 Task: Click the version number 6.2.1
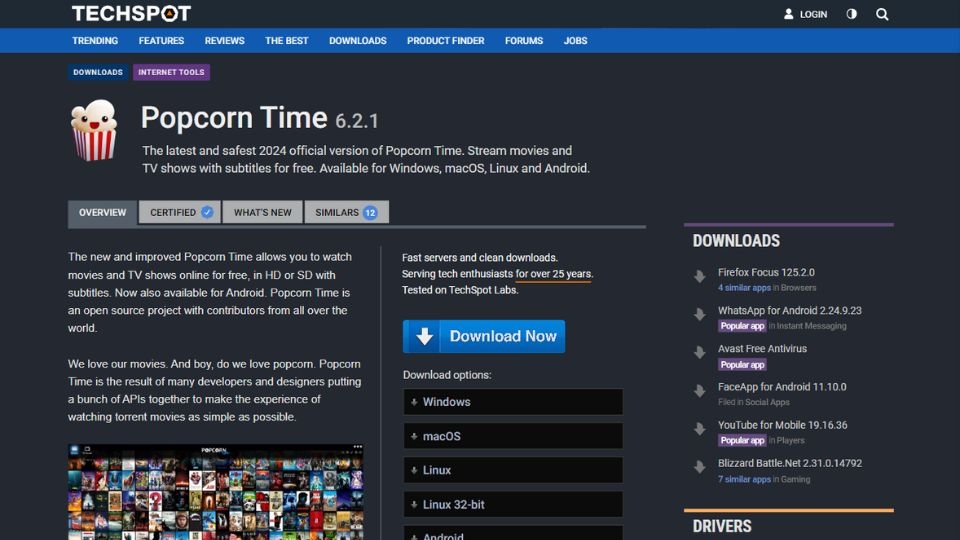point(357,121)
